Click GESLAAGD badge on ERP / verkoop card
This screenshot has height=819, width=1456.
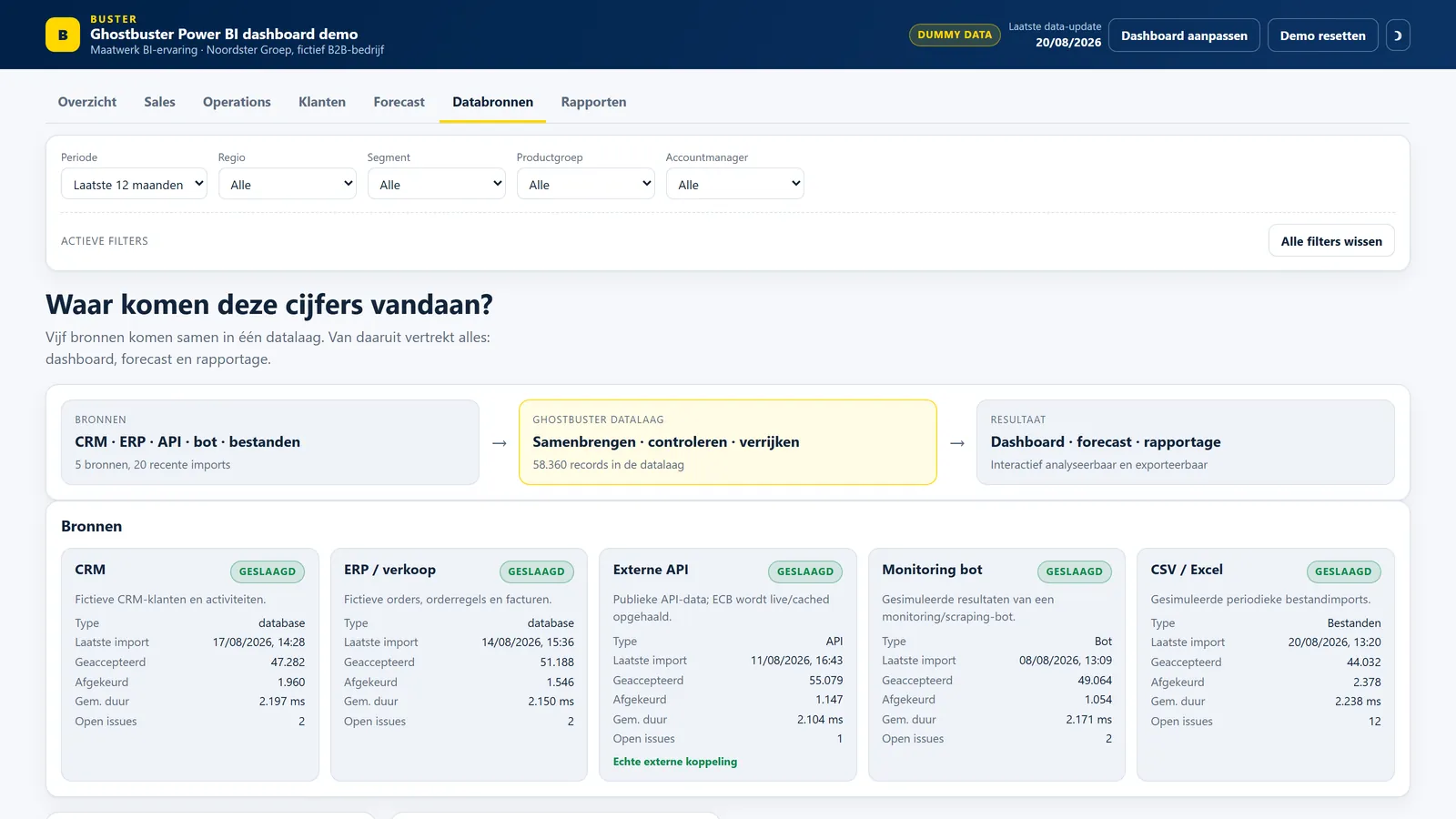click(x=536, y=571)
